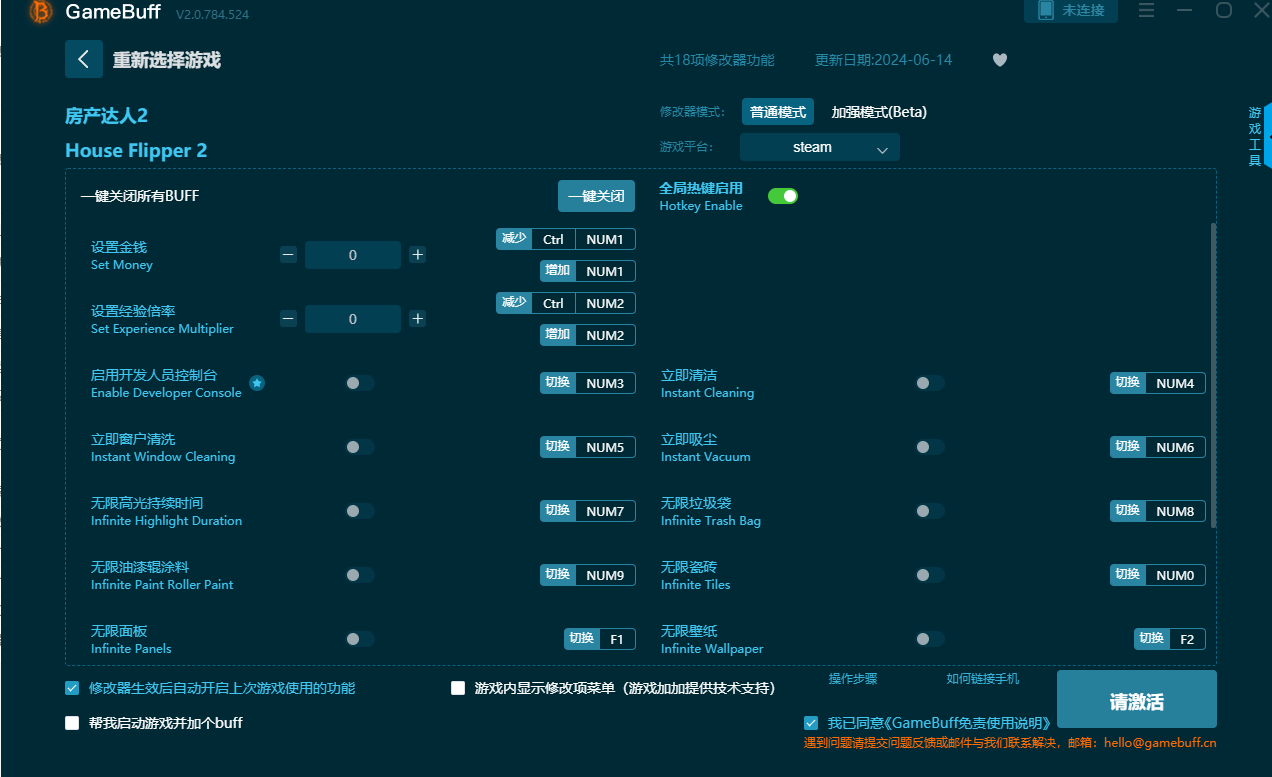1272x777 pixels.
Task: Click the NUM6 hotkey for Instant Vacuum
Action: (1158, 447)
